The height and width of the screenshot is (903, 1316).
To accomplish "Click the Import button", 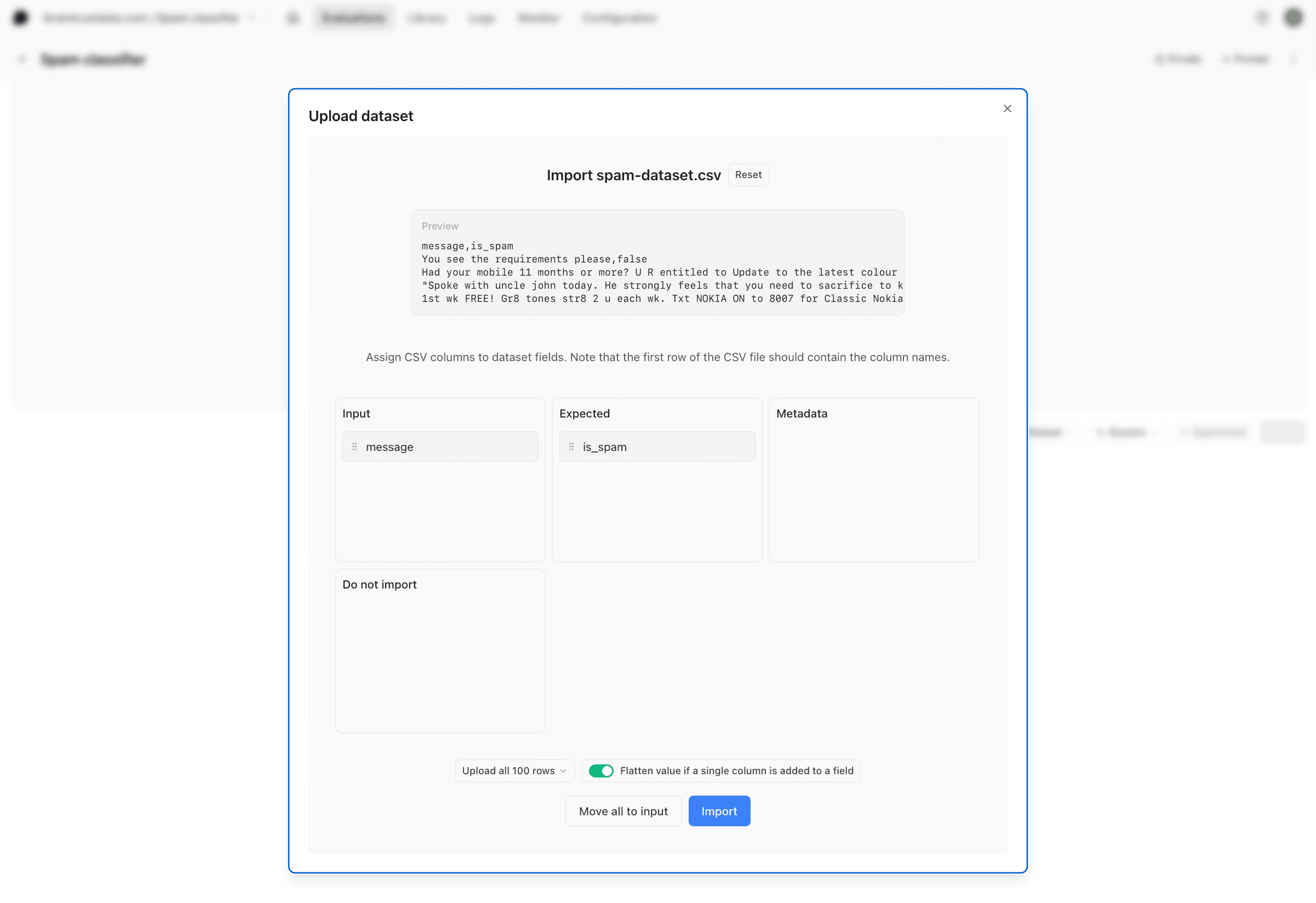I will 719,810.
